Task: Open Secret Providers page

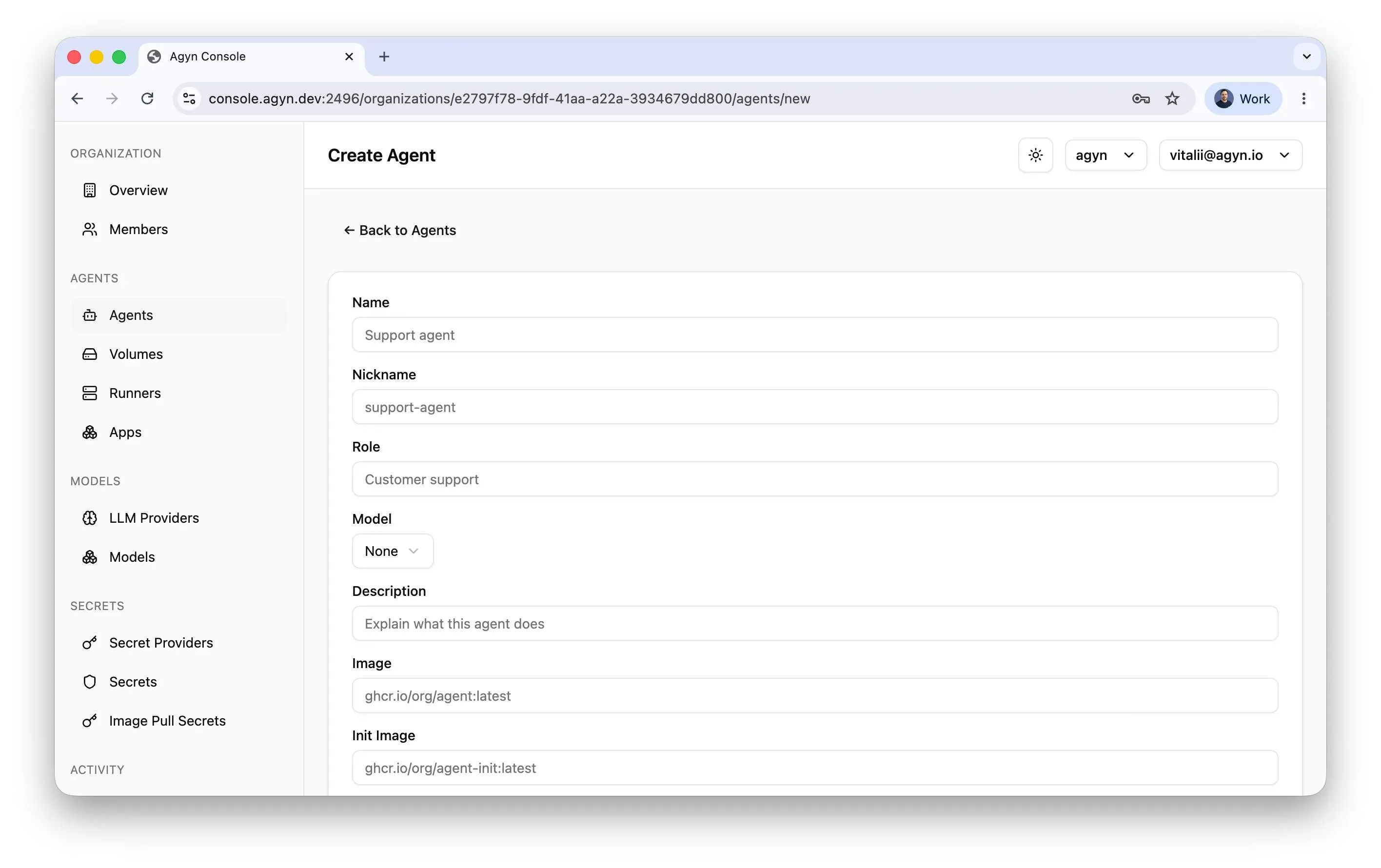Action: pyautogui.click(x=179, y=643)
